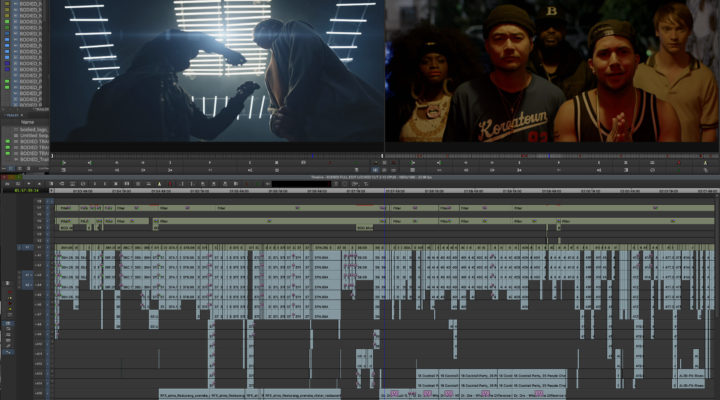Click the Name column header in the bin
The height and width of the screenshot is (400, 720).
[x=28, y=122]
